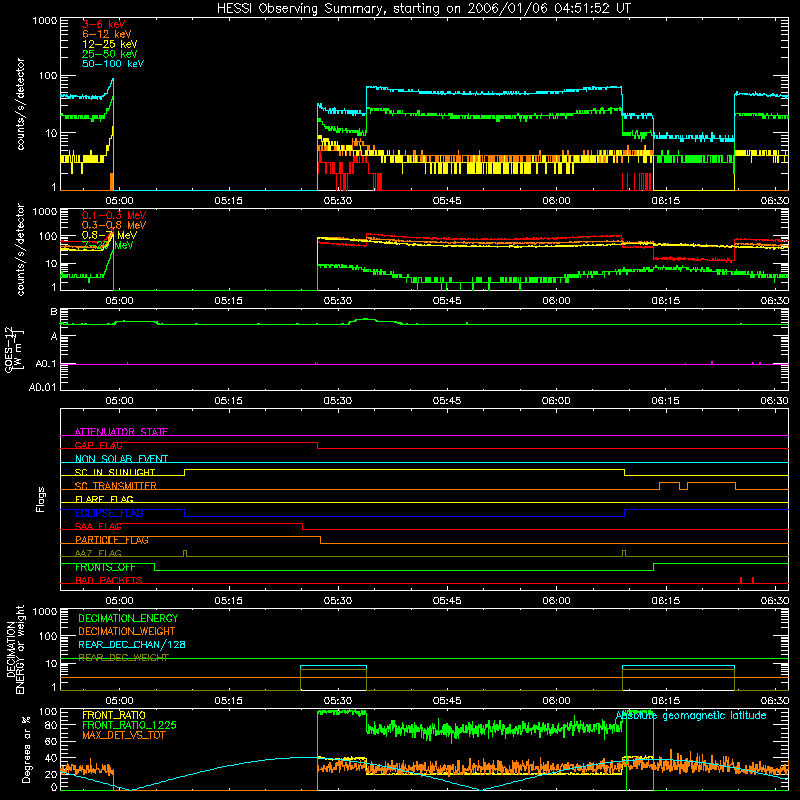Click the green 7-20 MeV legend label
The height and width of the screenshot is (800, 800).
pyautogui.click(x=108, y=245)
